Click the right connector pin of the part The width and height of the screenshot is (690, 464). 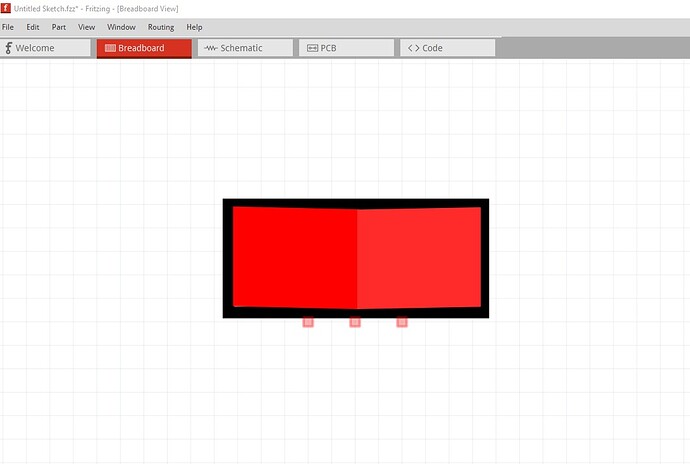click(402, 322)
